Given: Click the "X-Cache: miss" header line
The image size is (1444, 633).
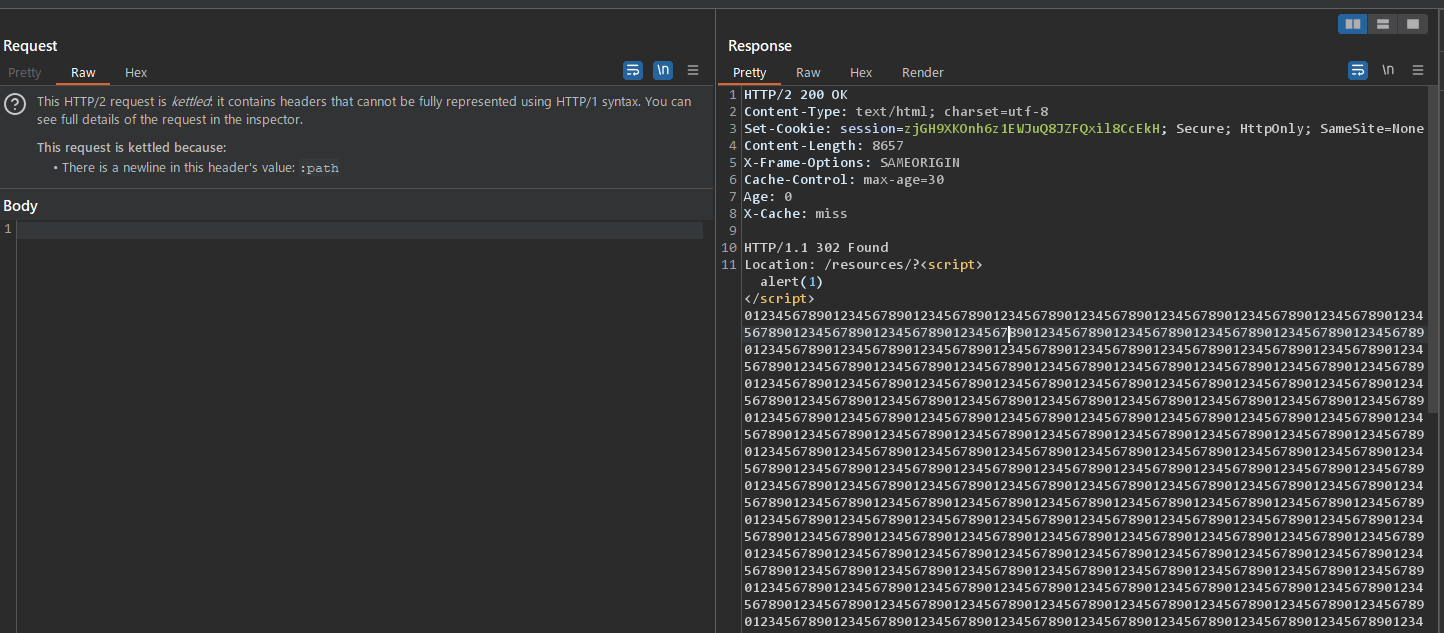Looking at the screenshot, I should click(796, 214).
